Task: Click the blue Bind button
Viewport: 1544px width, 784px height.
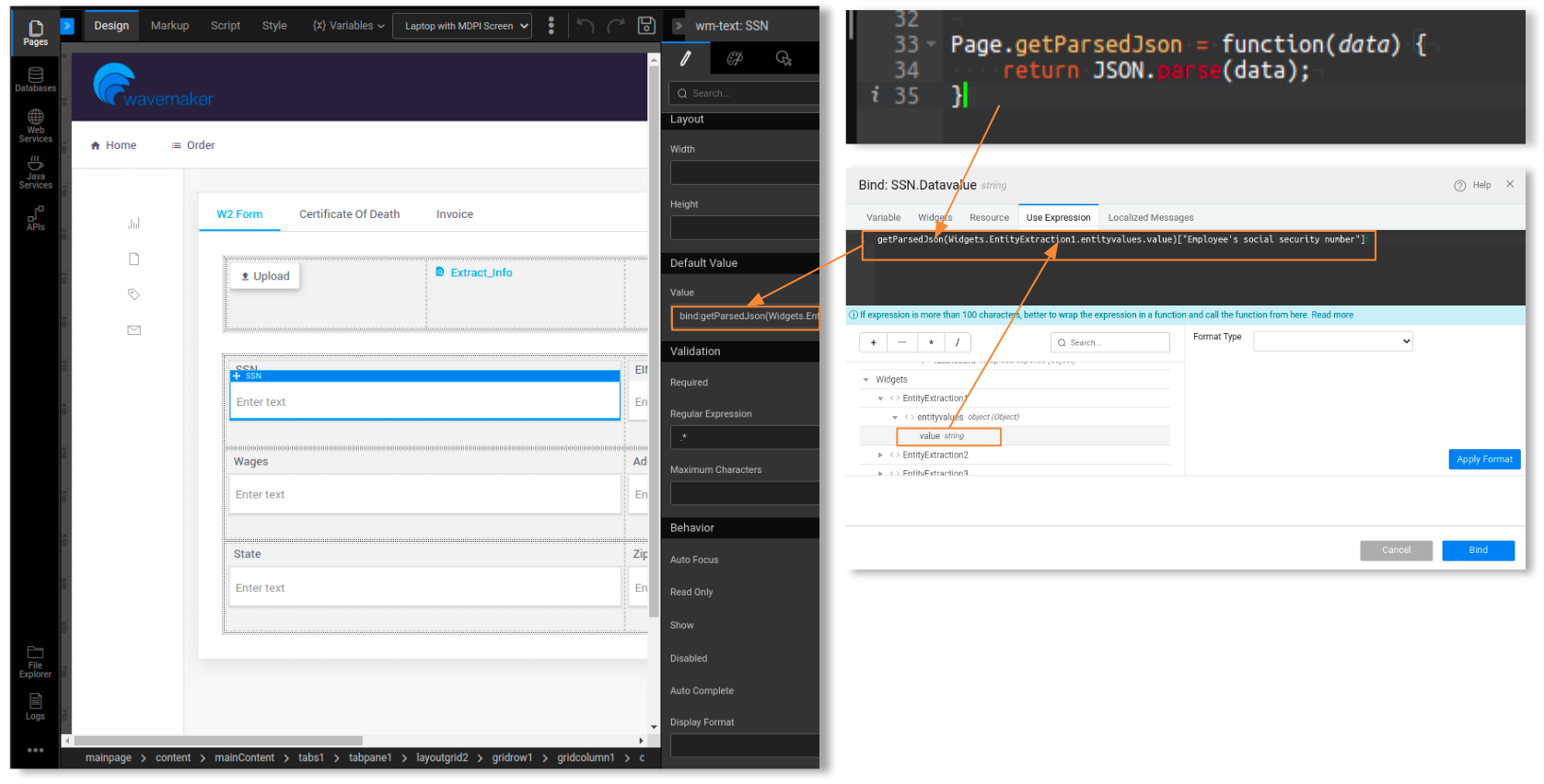Action: click(1477, 550)
